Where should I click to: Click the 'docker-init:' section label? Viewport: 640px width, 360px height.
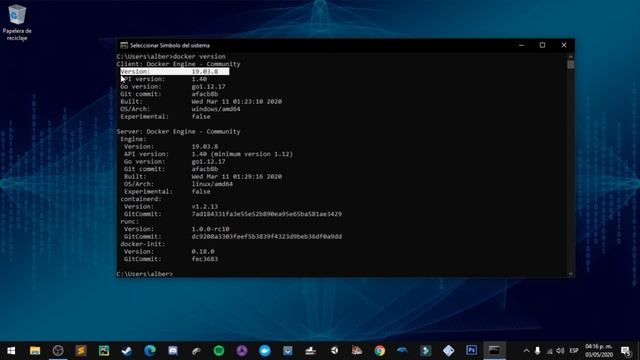point(142,244)
